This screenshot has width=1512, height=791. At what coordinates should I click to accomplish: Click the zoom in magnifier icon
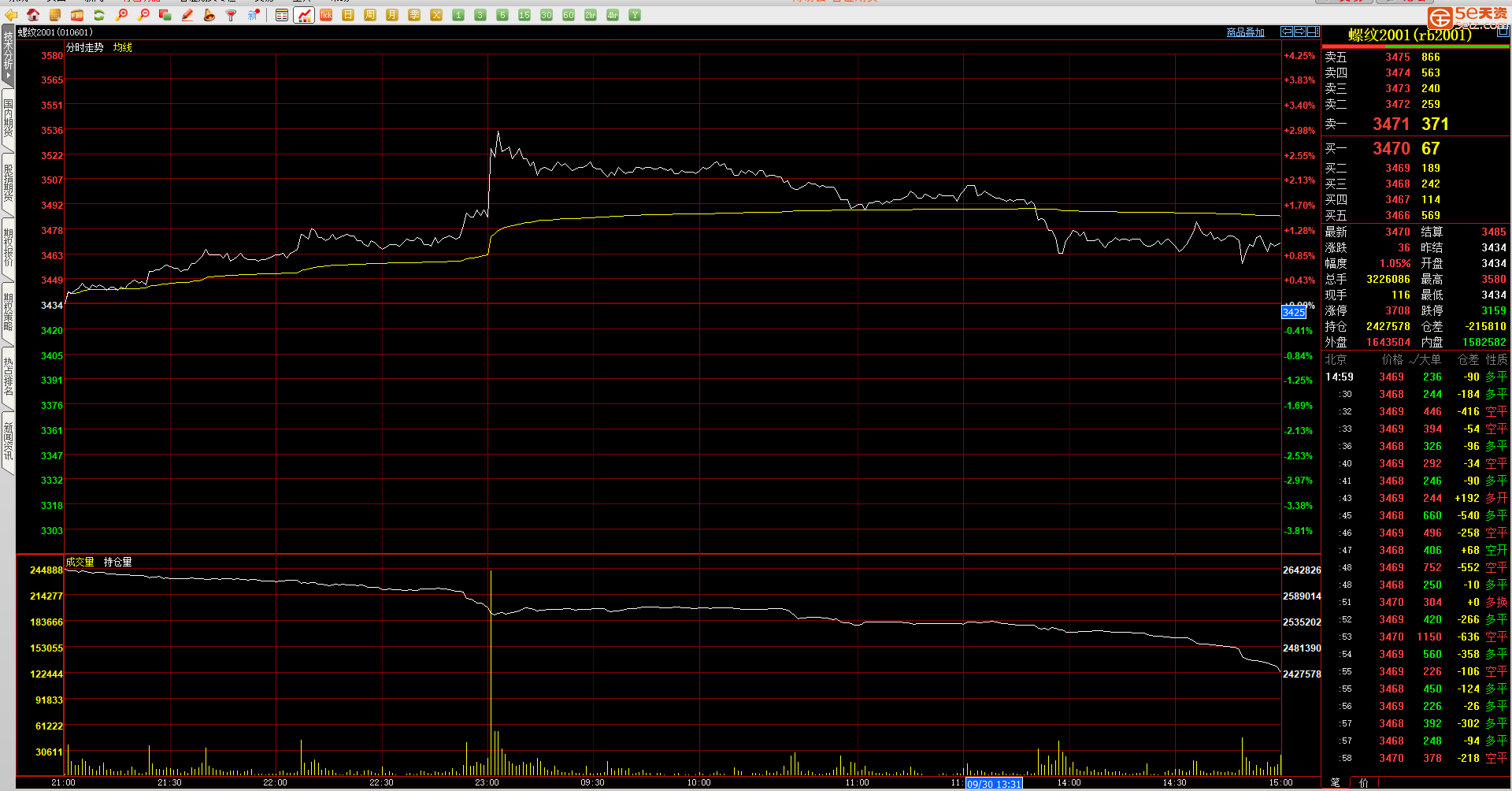121,15
